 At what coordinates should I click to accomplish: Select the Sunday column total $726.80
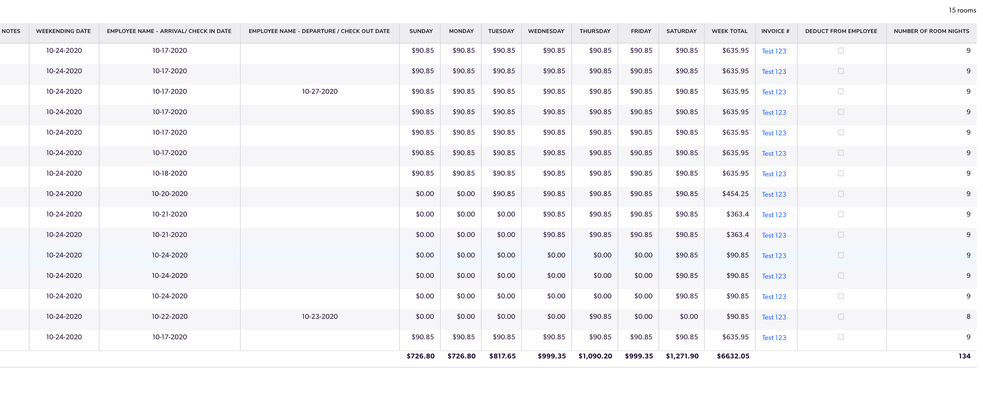[x=420, y=356]
